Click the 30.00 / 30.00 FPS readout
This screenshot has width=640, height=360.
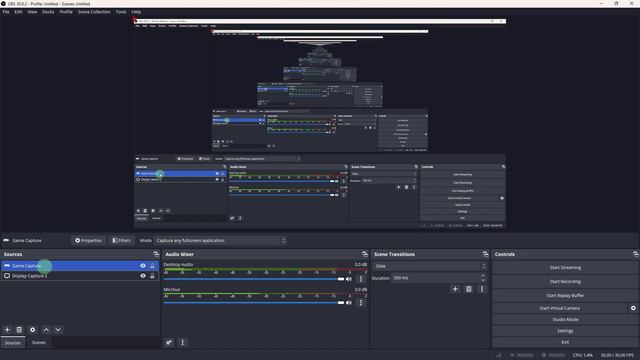point(617,355)
